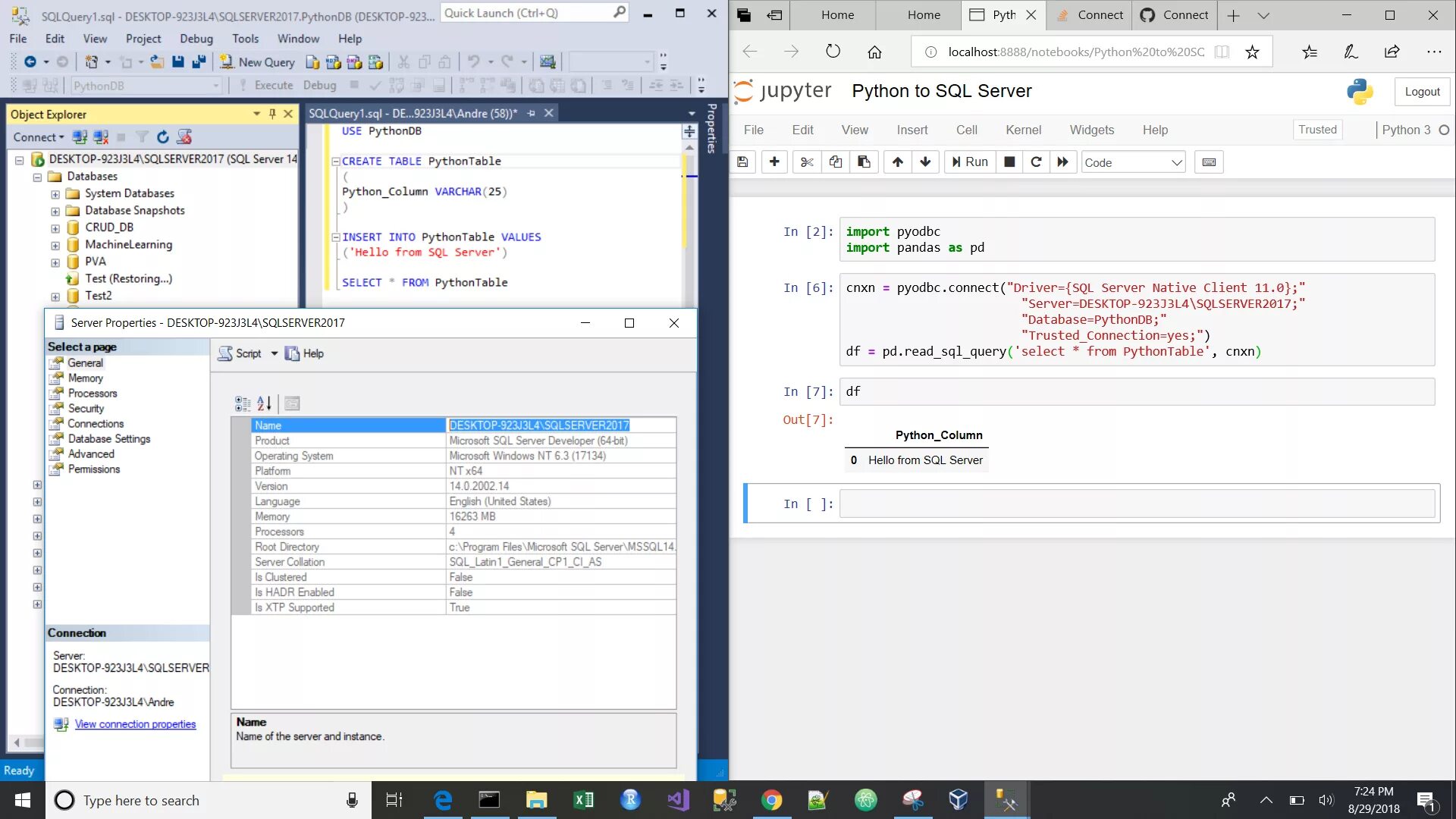The height and width of the screenshot is (819, 1456).
Task: Select the Memory page in Server Properties
Action: (85, 378)
